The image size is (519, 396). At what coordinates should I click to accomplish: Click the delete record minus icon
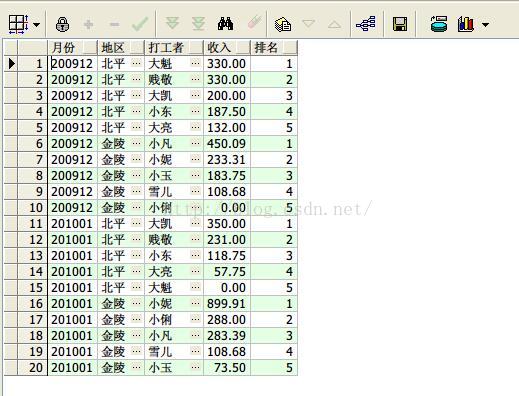(114, 24)
